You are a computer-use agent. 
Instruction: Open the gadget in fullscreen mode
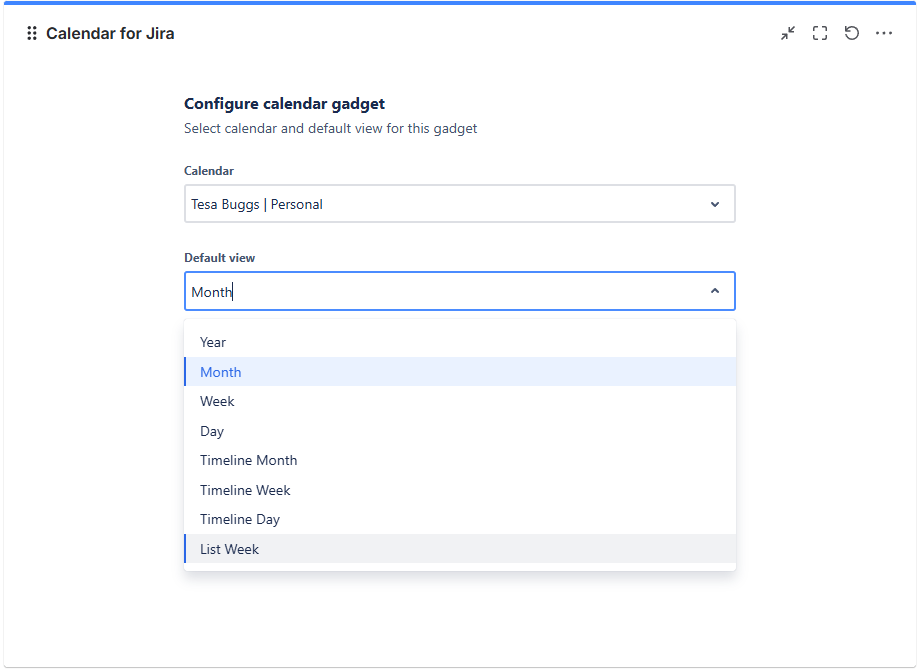point(820,33)
